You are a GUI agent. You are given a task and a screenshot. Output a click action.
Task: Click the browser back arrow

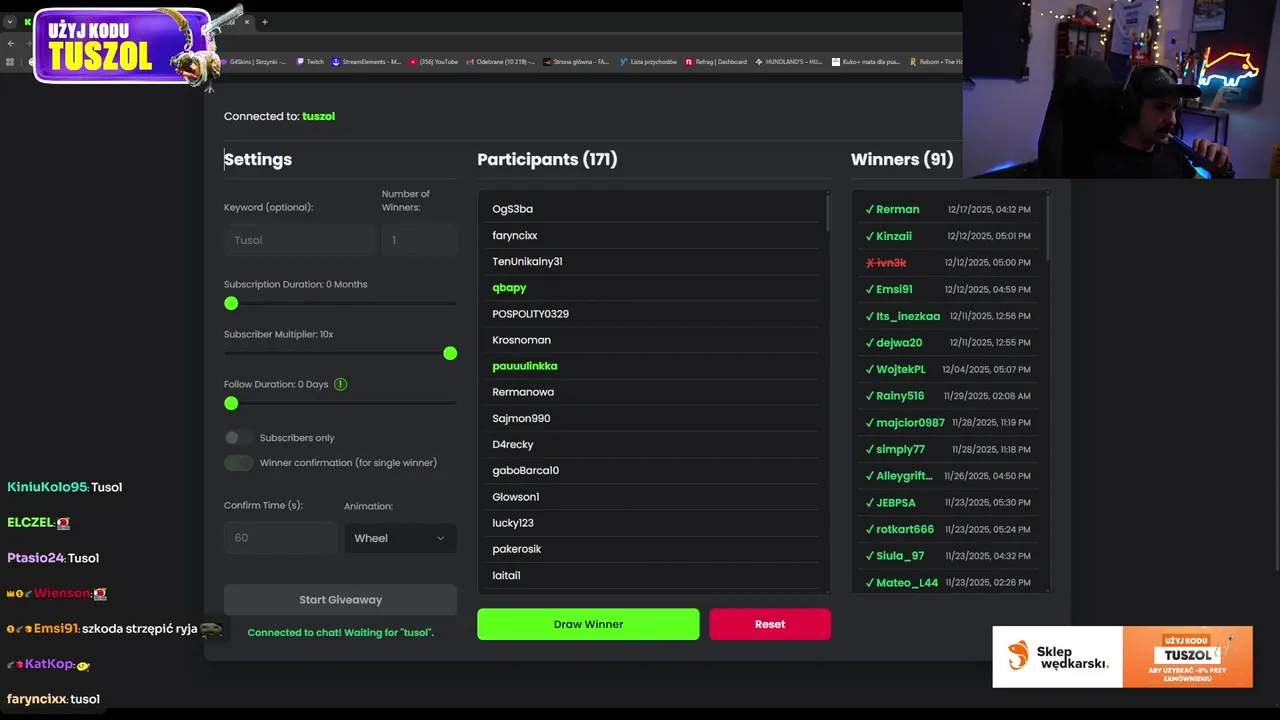tap(11, 43)
